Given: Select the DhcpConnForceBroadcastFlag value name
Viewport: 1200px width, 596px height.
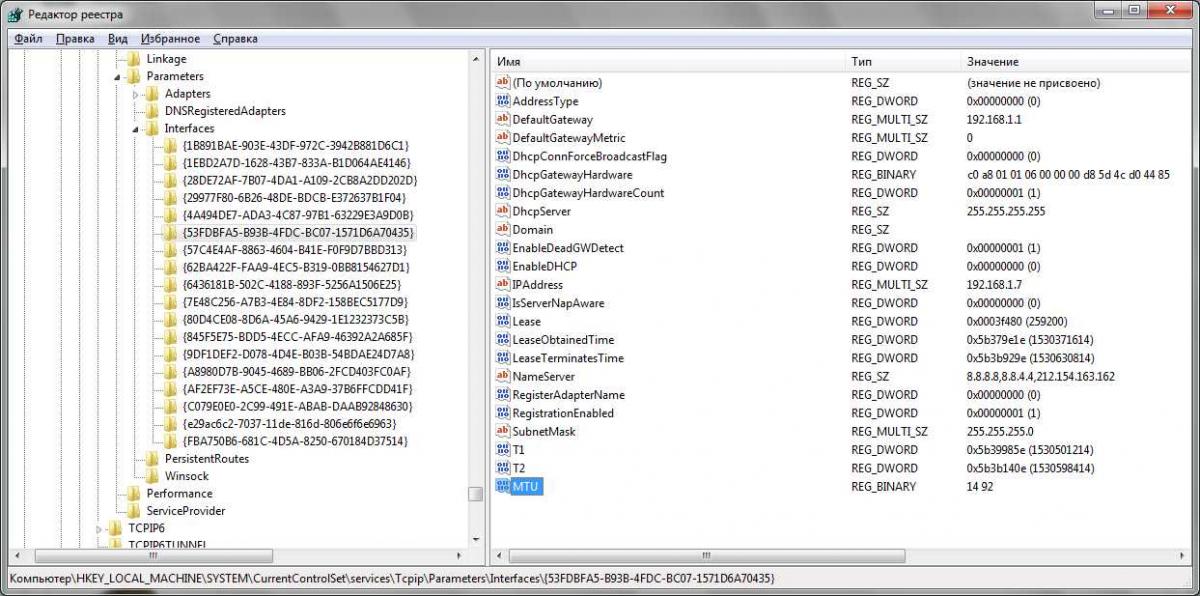Looking at the screenshot, I should (589, 156).
